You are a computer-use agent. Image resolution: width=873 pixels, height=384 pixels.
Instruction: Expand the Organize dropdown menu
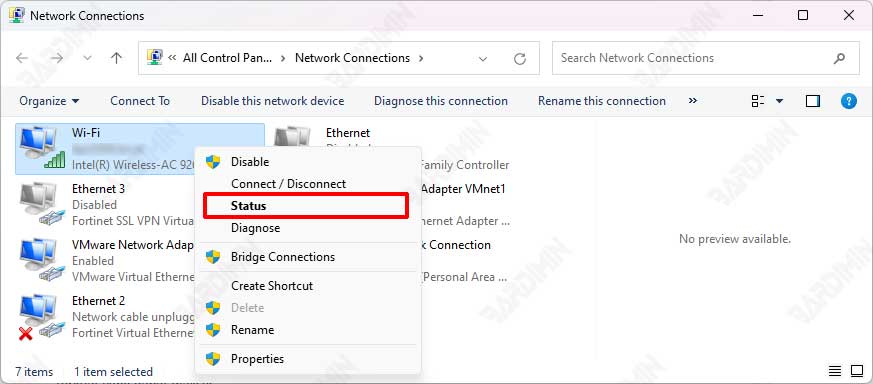click(x=49, y=101)
